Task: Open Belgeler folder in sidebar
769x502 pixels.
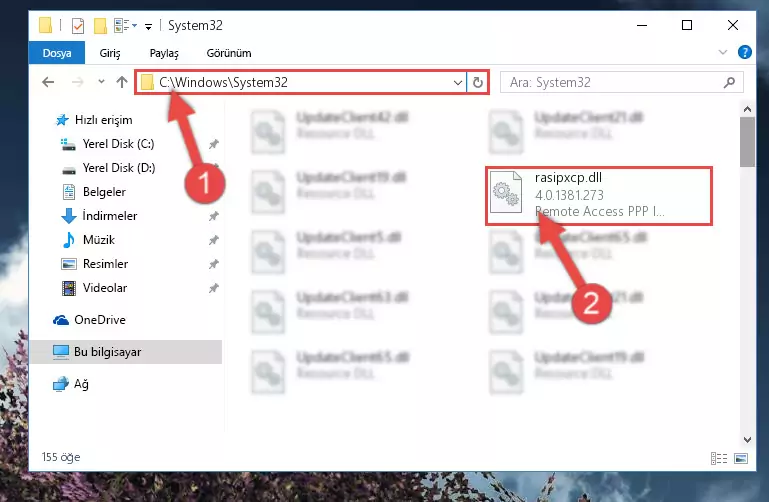Action: [x=104, y=192]
